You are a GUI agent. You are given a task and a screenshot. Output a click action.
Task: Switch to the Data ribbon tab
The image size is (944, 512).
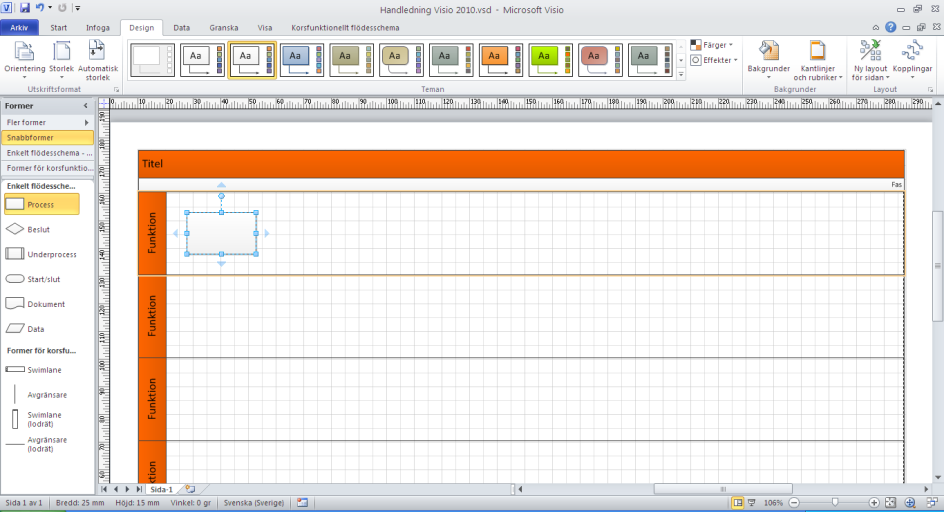[181, 28]
